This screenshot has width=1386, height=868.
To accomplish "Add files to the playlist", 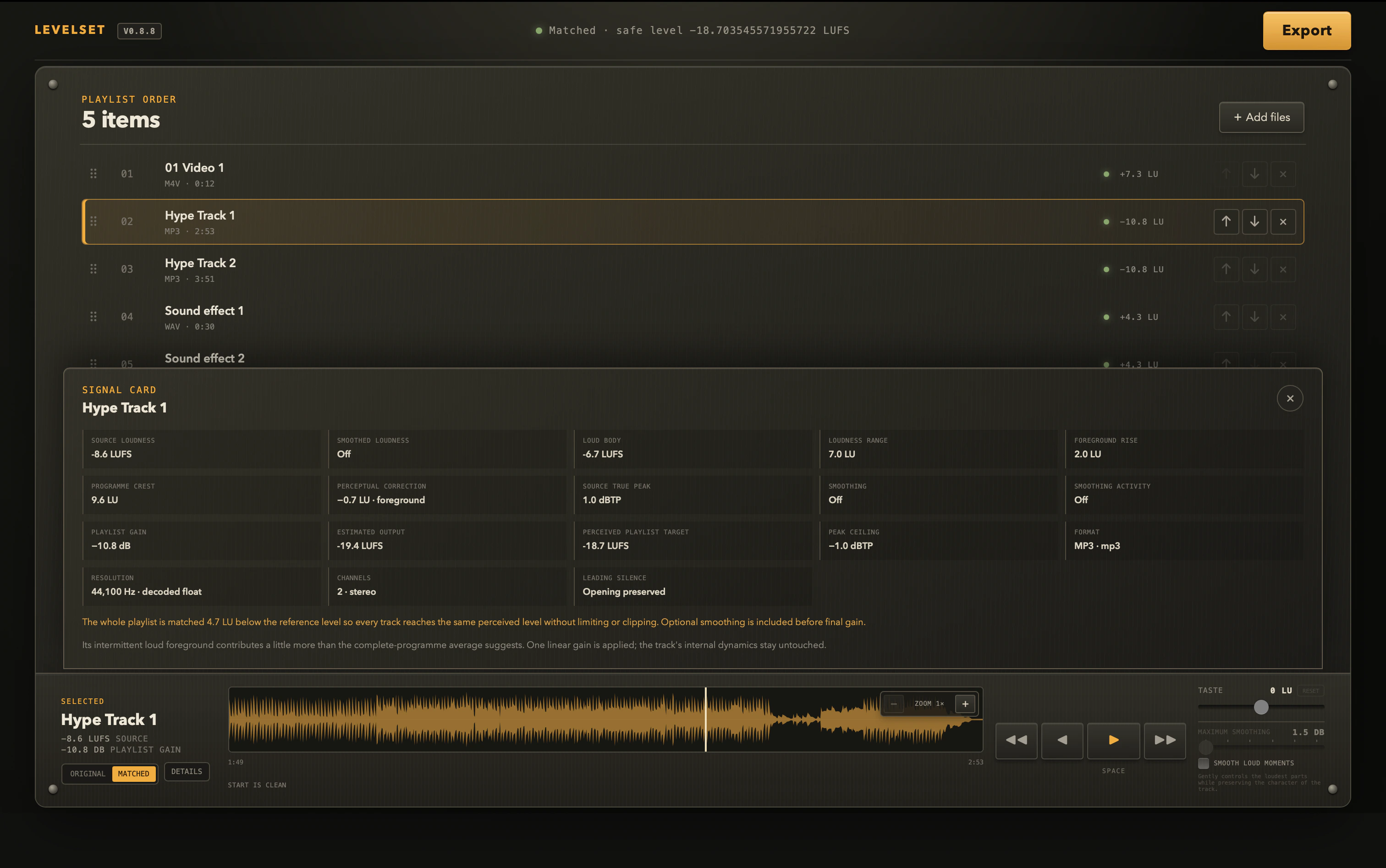I will point(1261,117).
